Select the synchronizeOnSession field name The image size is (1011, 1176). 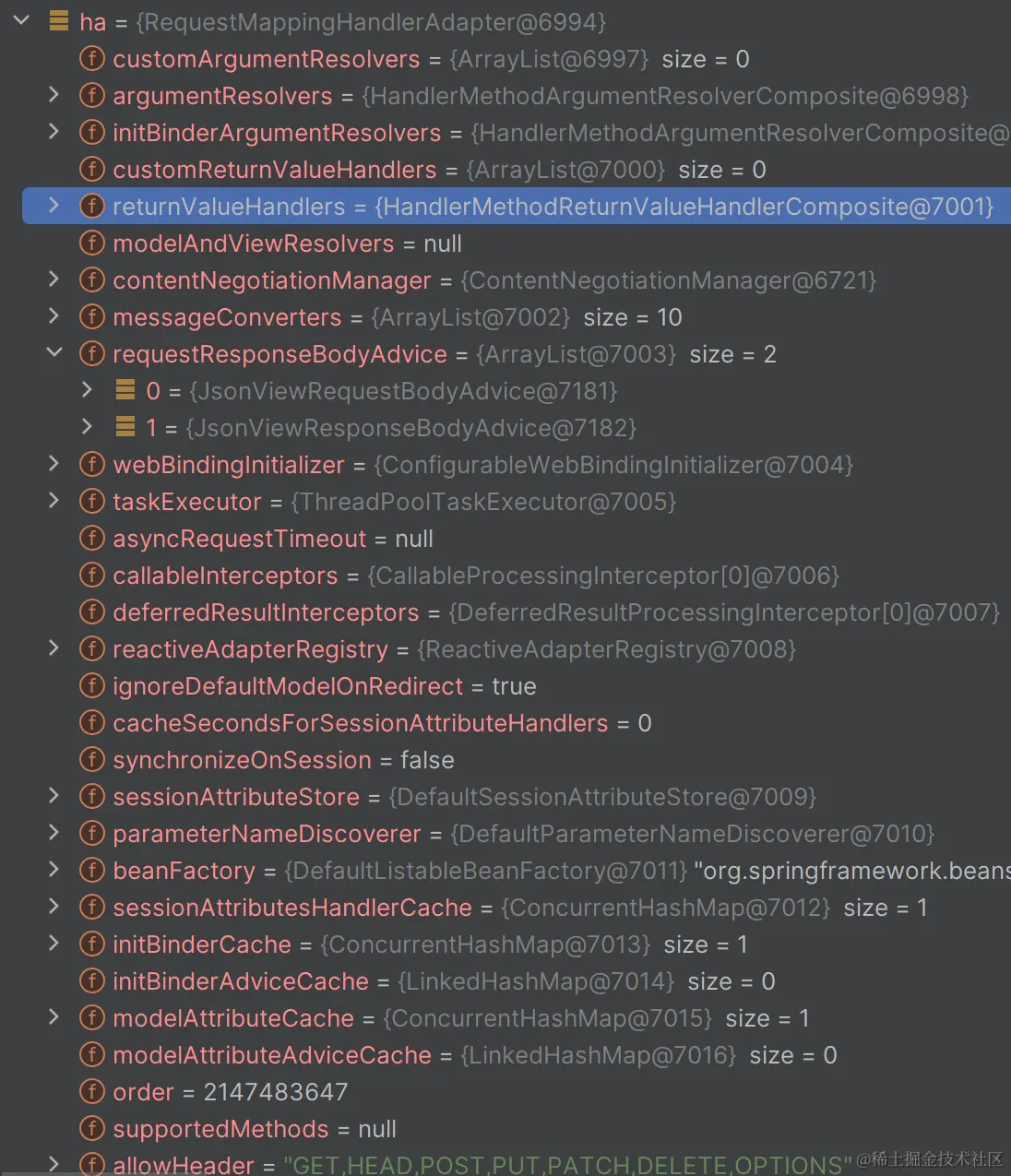[242, 760]
